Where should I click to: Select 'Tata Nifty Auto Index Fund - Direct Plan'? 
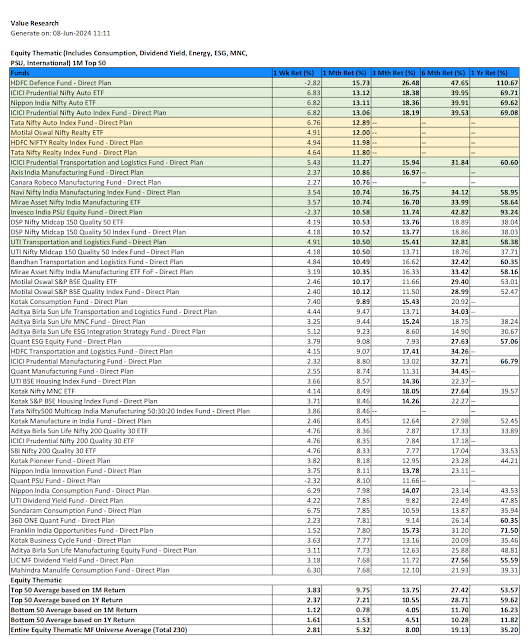tap(71, 123)
